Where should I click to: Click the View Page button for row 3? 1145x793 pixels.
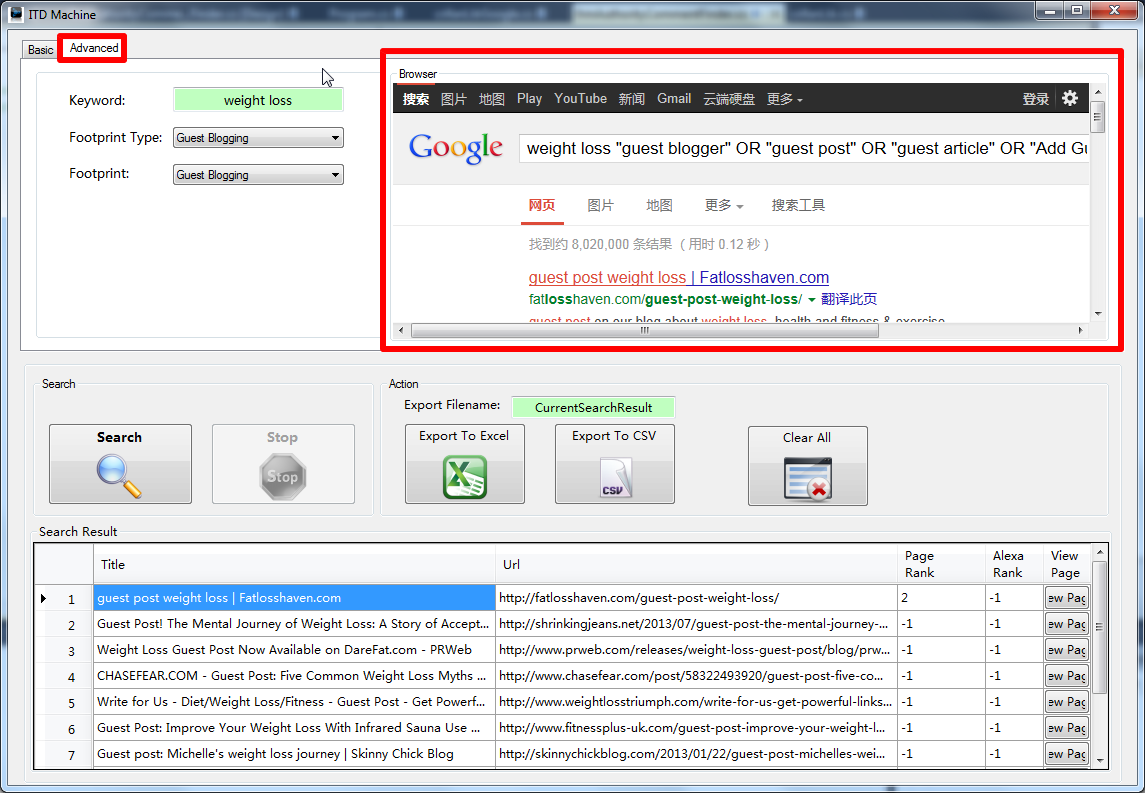1067,650
